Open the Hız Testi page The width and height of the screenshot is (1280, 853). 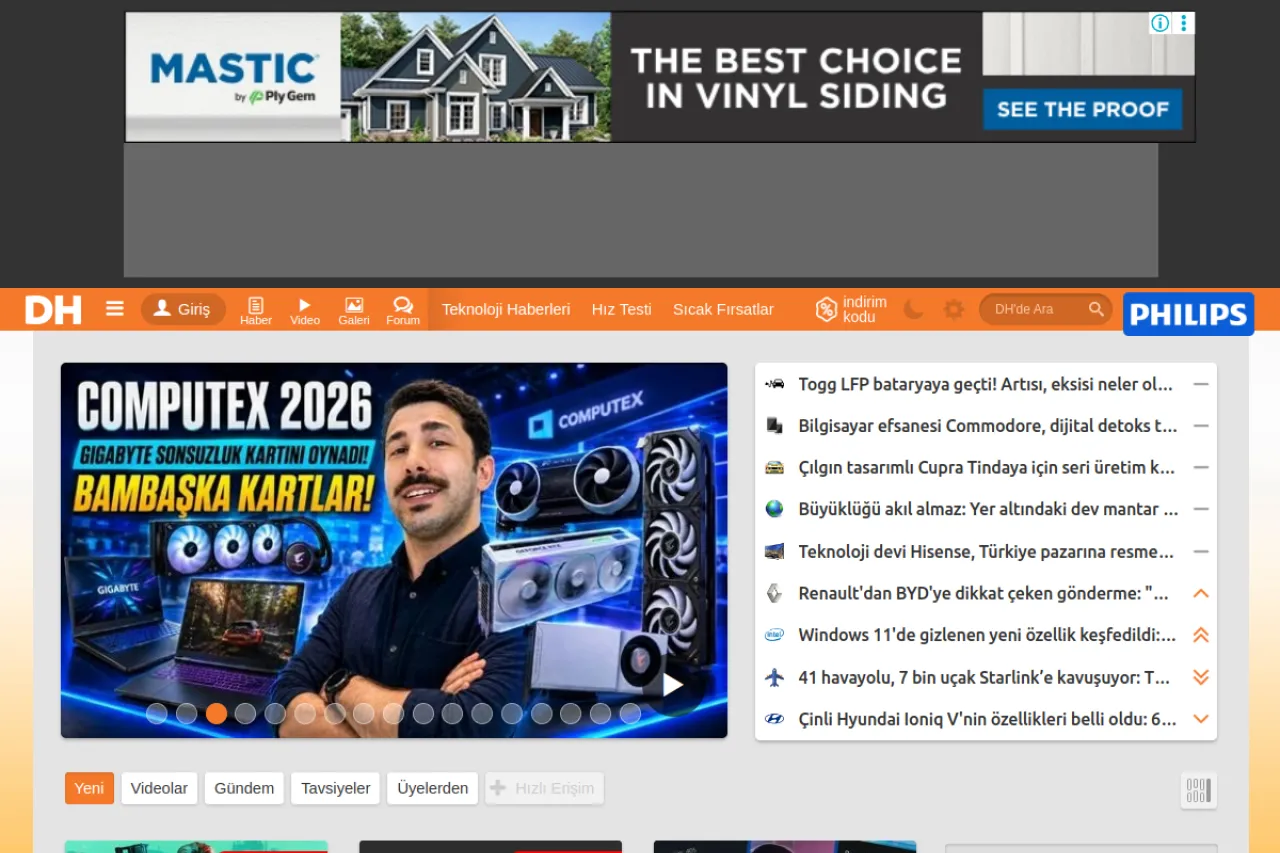621,309
